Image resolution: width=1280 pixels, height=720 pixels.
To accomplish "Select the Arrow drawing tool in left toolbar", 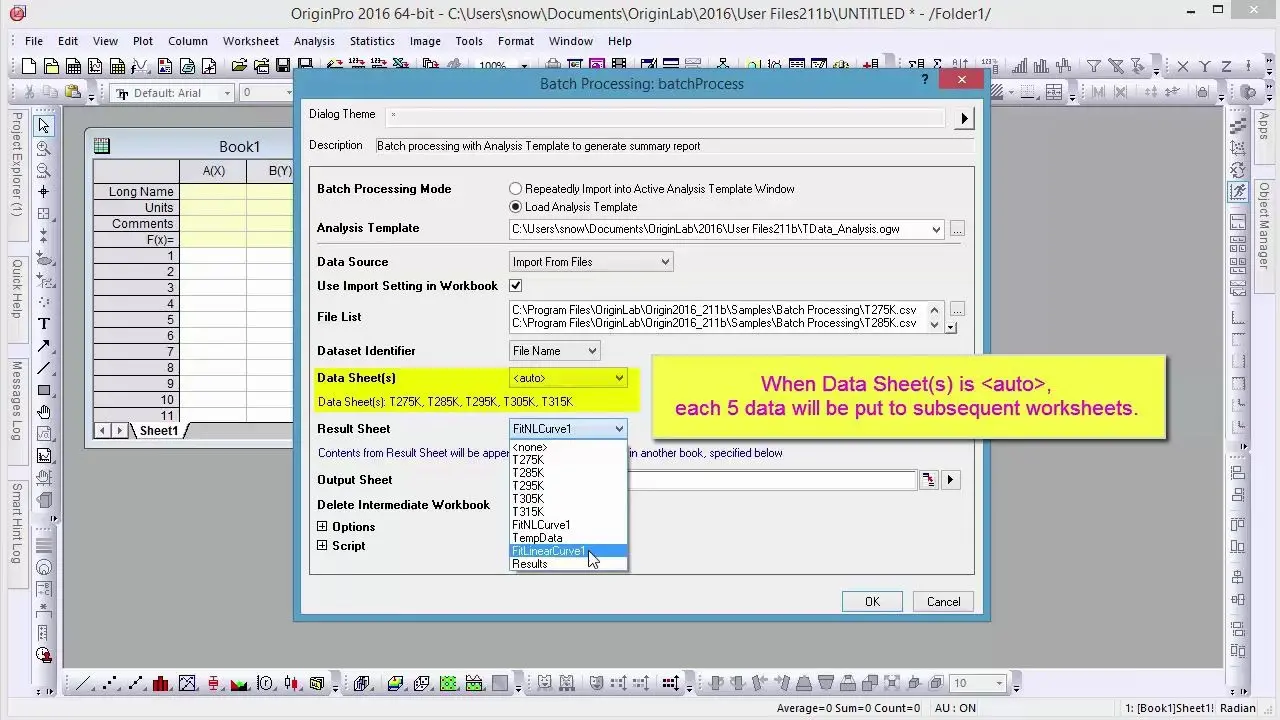I will 44,346.
